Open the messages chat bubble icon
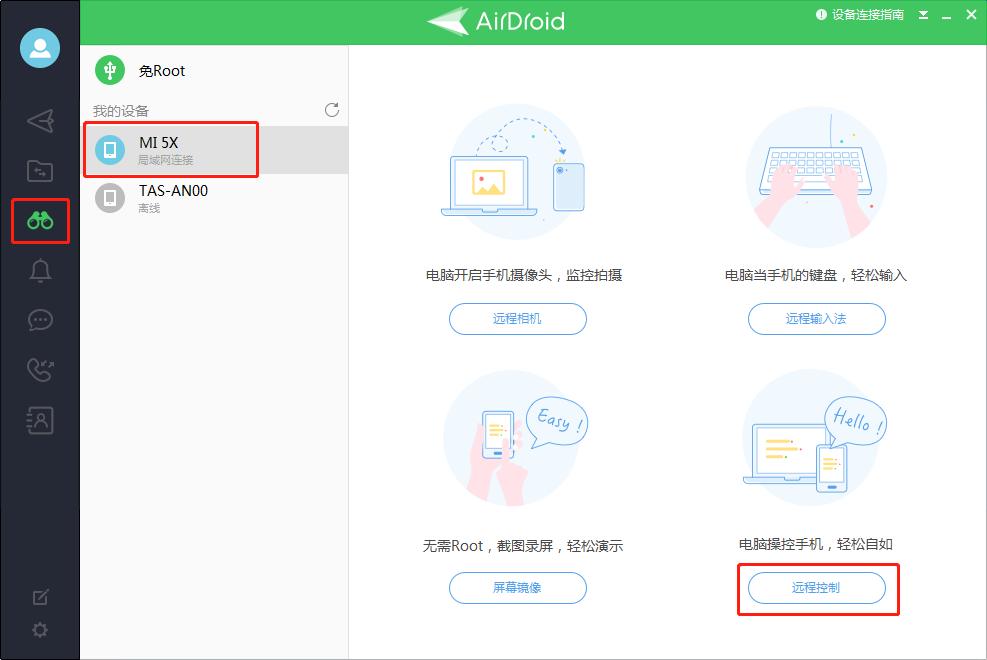The width and height of the screenshot is (987, 660). coord(40,320)
